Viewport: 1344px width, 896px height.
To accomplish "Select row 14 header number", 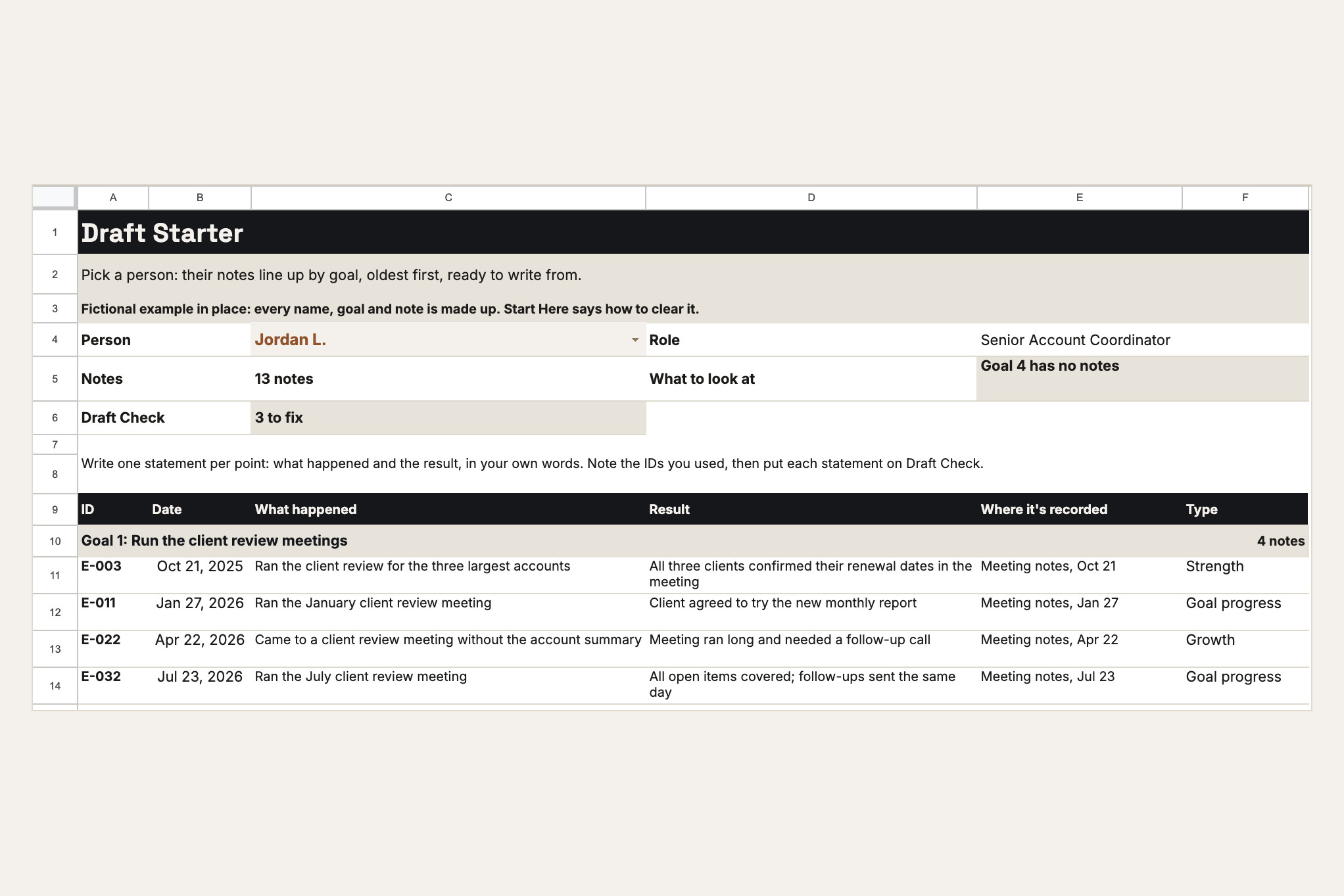I will tap(55, 686).
